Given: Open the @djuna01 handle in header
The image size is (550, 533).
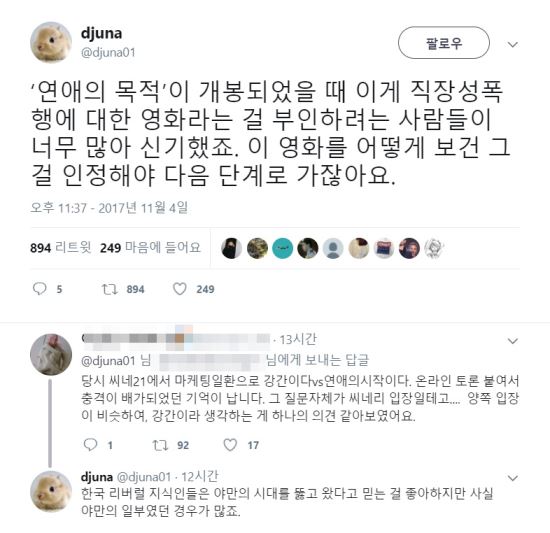Looking at the screenshot, I should [x=108, y=53].
